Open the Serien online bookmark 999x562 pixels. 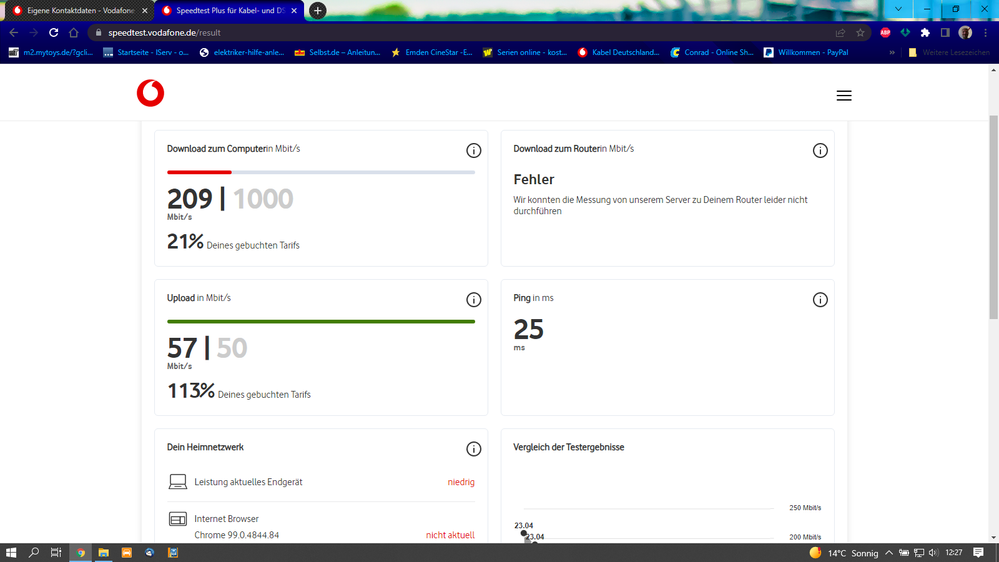[x=525, y=52]
